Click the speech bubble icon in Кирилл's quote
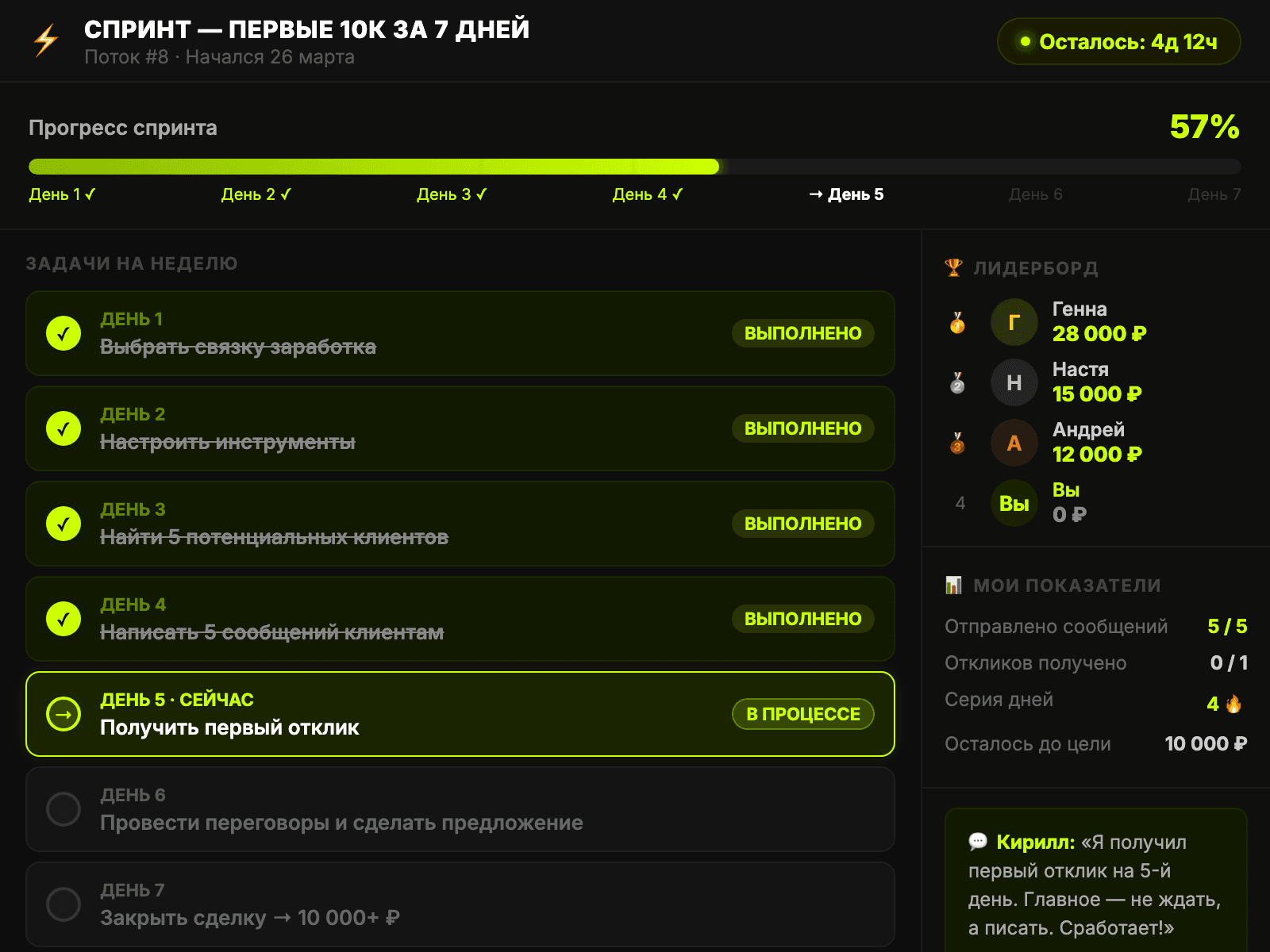The height and width of the screenshot is (952, 1270). click(978, 842)
